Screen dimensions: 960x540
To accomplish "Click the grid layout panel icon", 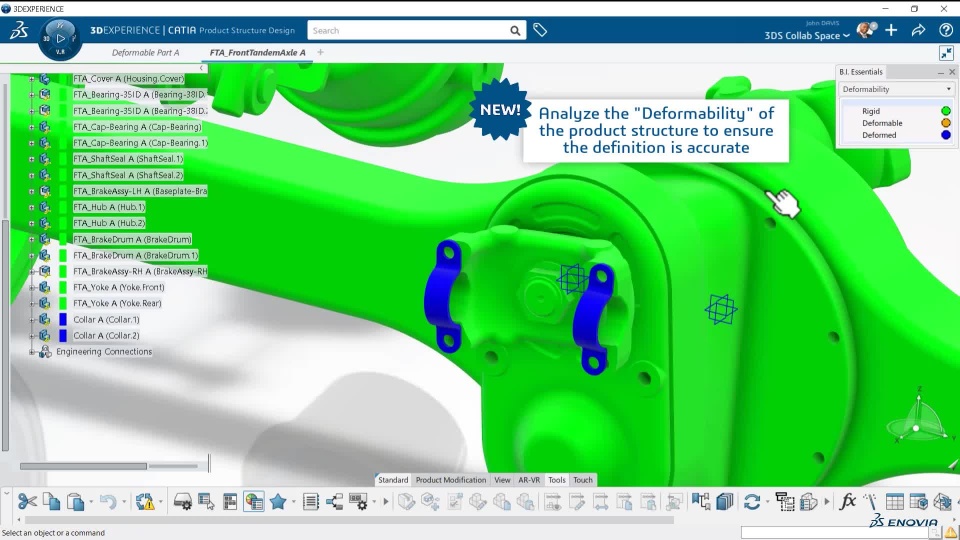I will pos(230,502).
